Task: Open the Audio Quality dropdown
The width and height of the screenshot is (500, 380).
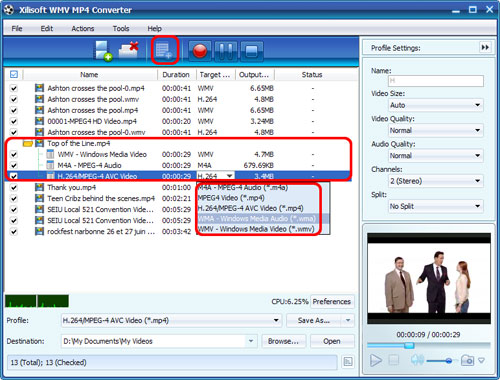Action: coord(436,156)
